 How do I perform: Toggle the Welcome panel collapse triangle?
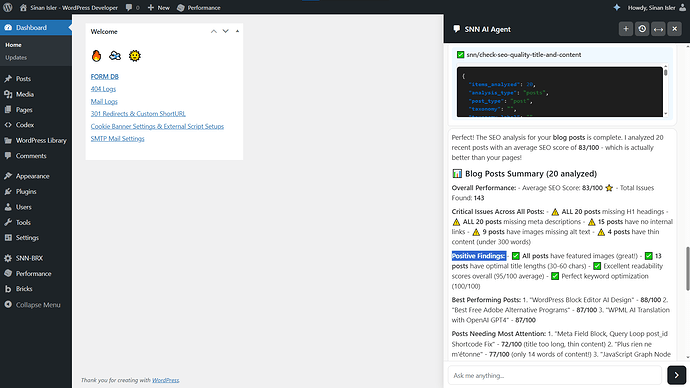[237, 31]
